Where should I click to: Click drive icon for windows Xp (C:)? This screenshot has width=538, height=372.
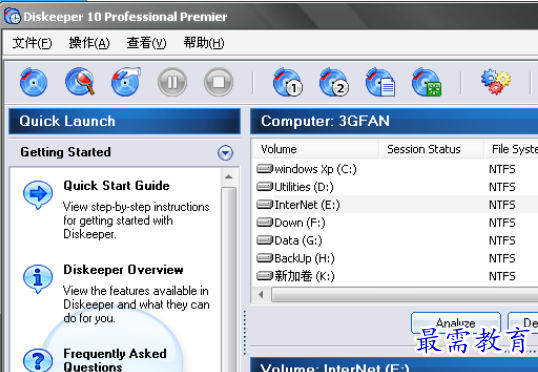(x=265, y=169)
